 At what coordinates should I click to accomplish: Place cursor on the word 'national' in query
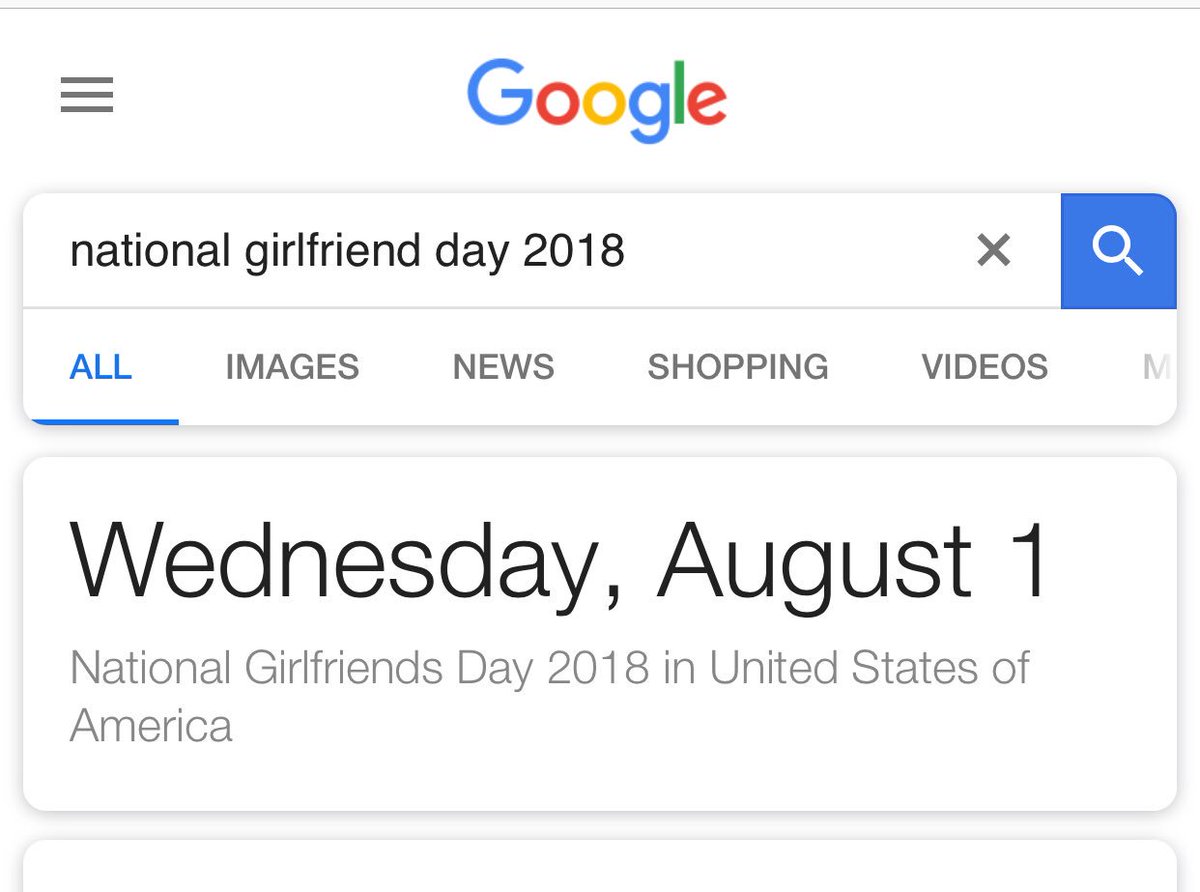(150, 250)
